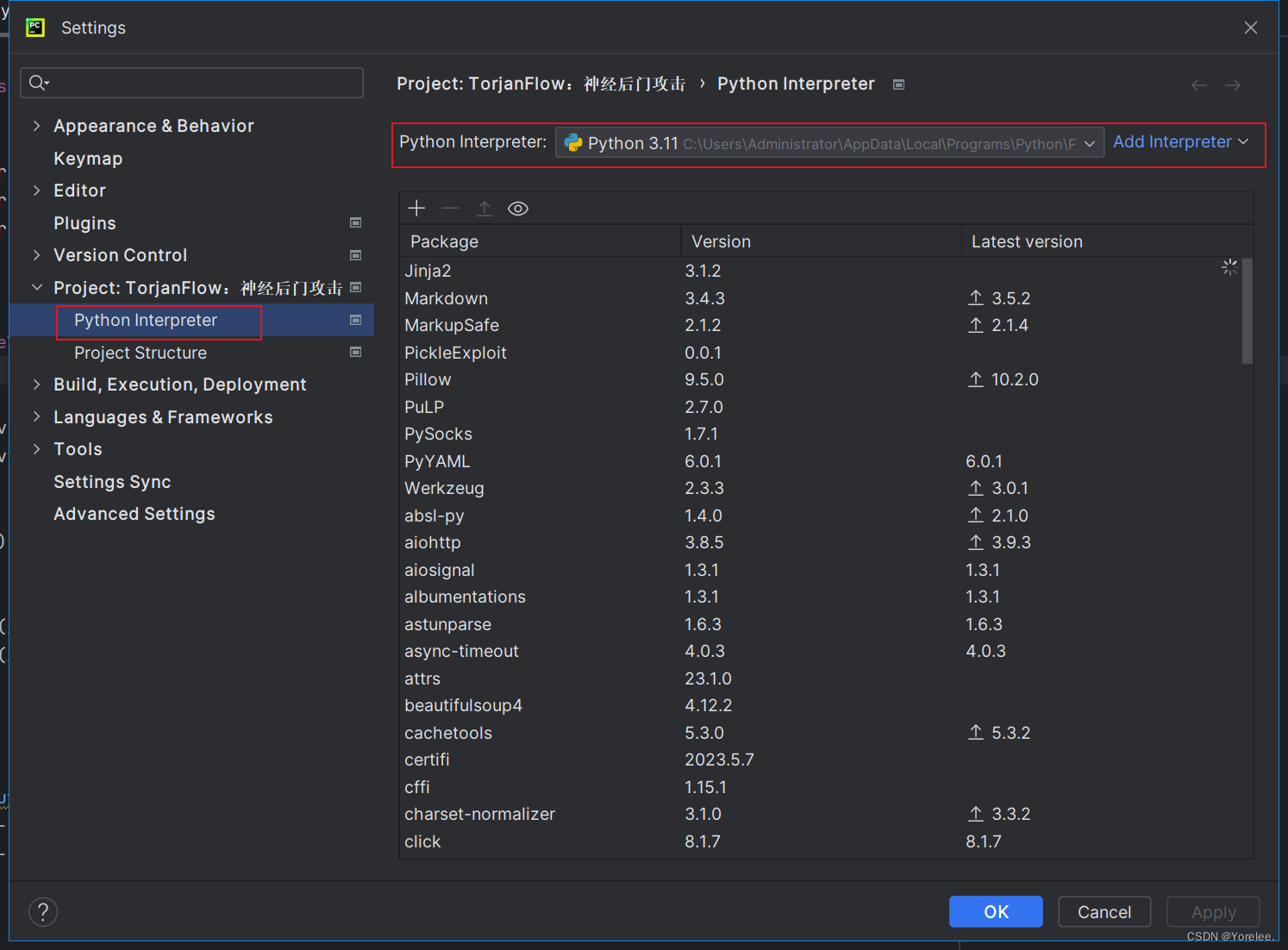Click the PyCharm logo in title bar

coord(35,28)
